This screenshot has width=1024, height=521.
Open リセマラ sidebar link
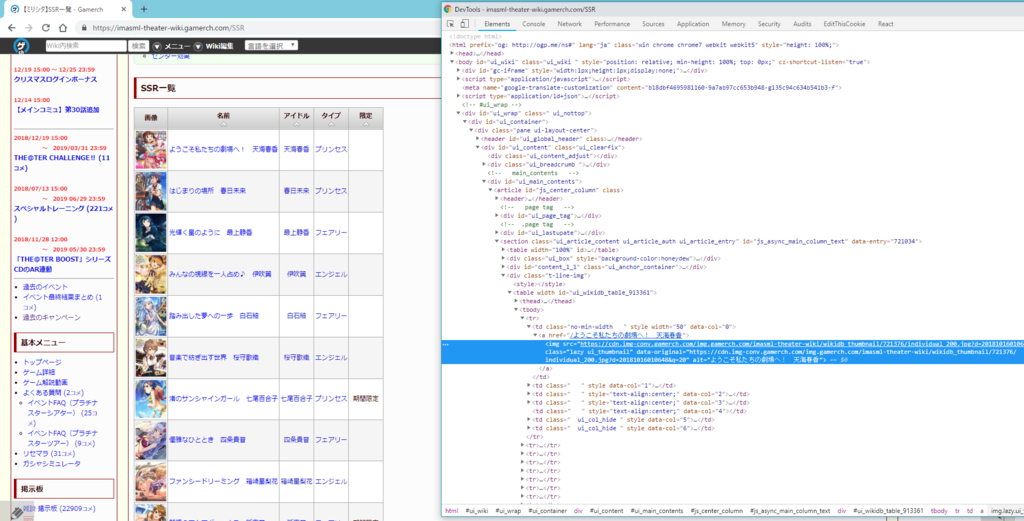click(x=37, y=454)
